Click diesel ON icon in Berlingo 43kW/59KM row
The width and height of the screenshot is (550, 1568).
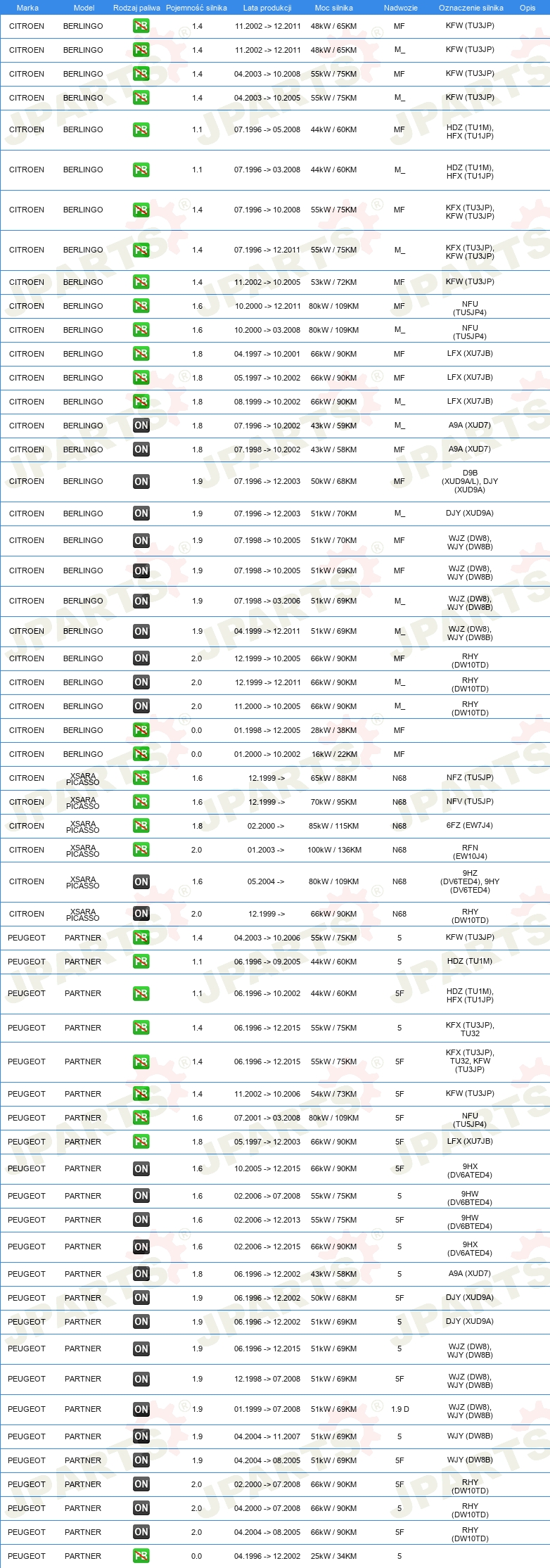[141, 426]
